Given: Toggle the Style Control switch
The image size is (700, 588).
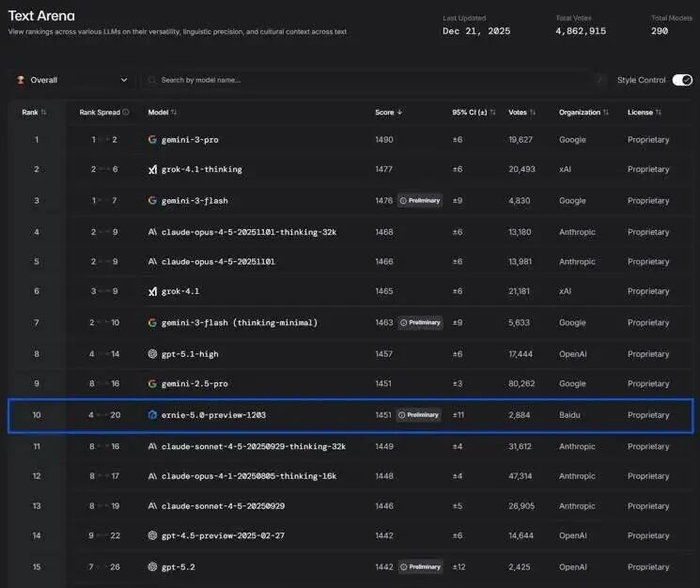Looking at the screenshot, I should click(x=682, y=80).
